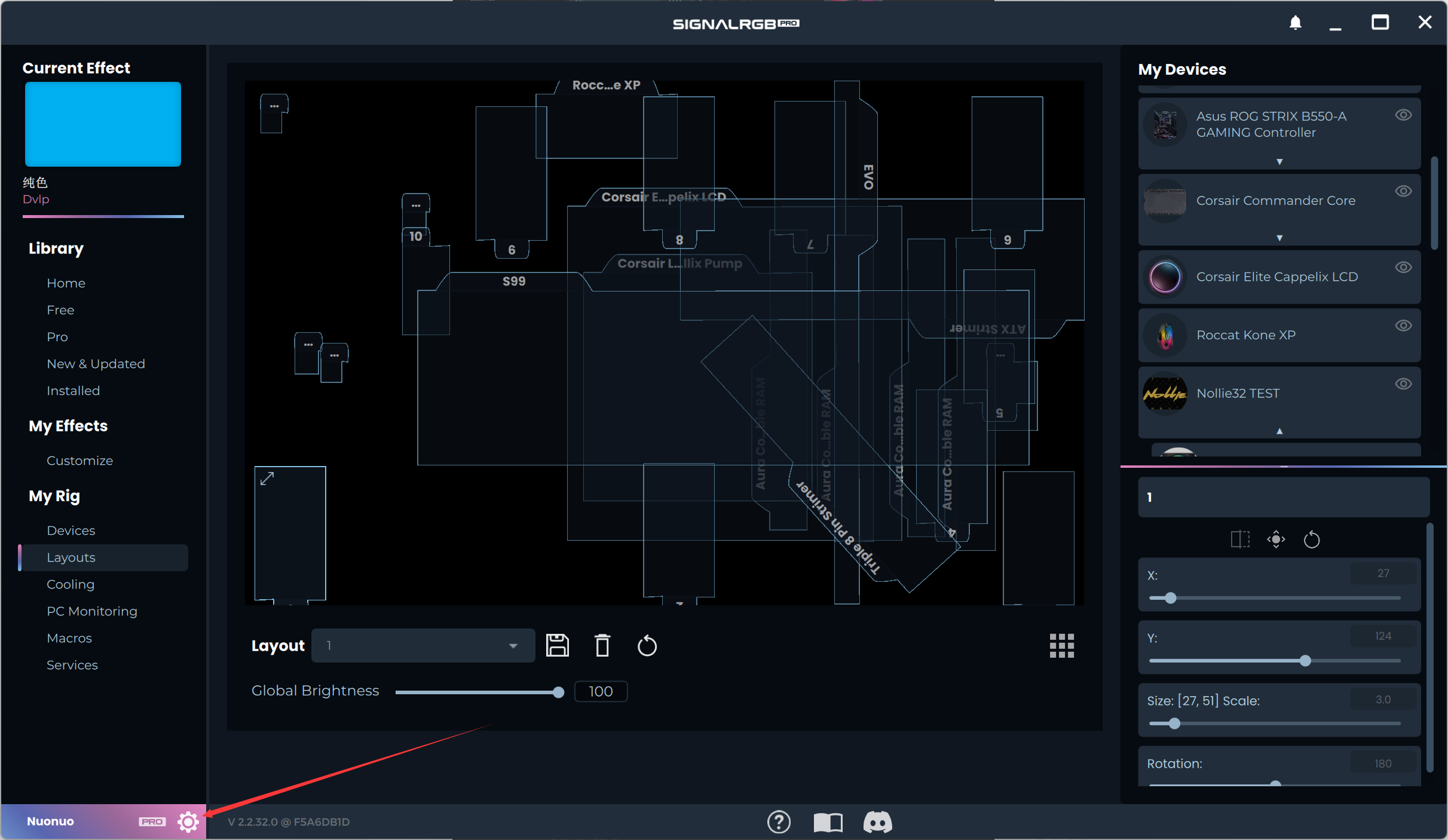Click the center device icon
Image resolution: width=1448 pixels, height=840 pixels.
[x=1276, y=539]
